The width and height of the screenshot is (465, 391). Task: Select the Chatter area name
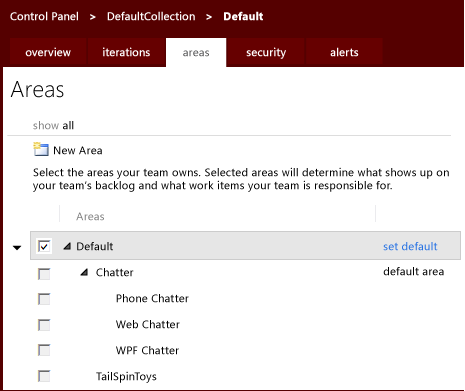(114, 272)
